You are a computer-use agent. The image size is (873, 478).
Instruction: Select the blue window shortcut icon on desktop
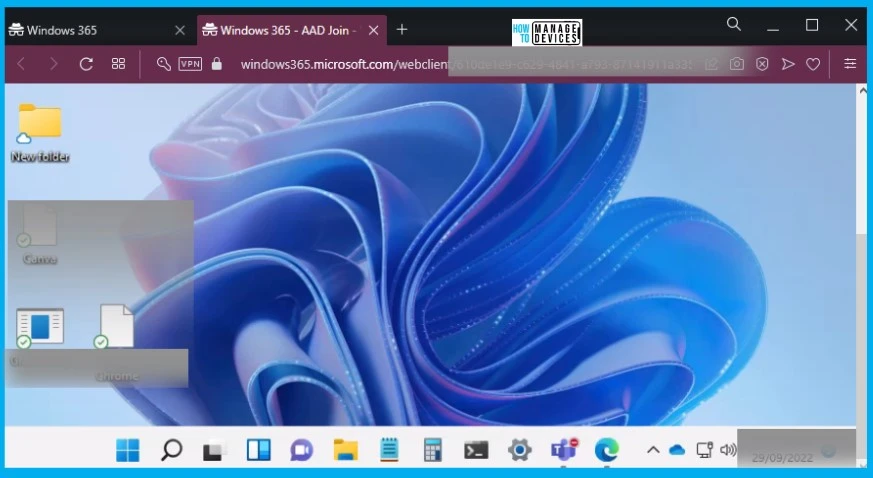tap(39, 329)
